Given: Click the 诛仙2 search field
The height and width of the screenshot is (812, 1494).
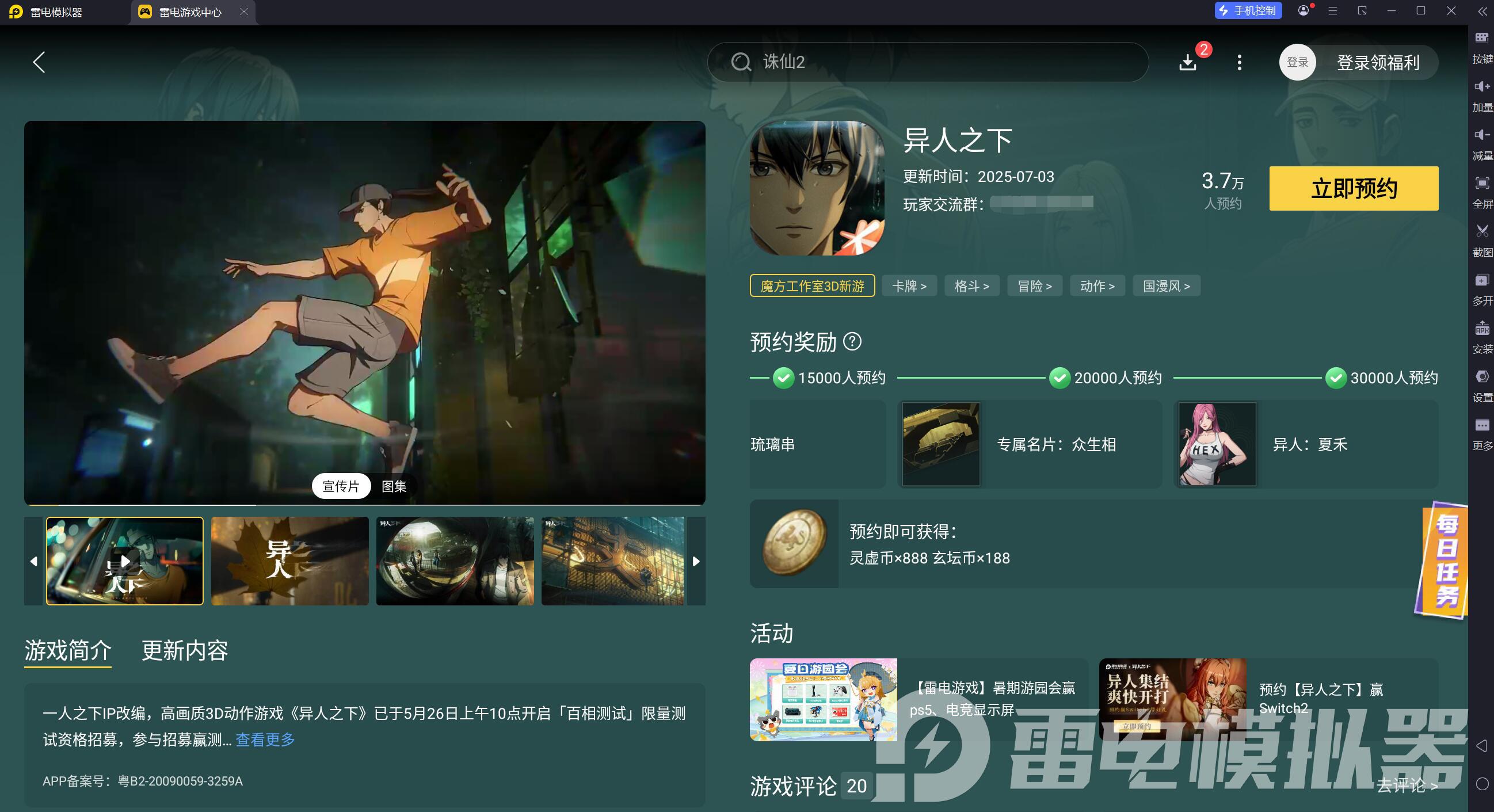Looking at the screenshot, I should click(928, 62).
